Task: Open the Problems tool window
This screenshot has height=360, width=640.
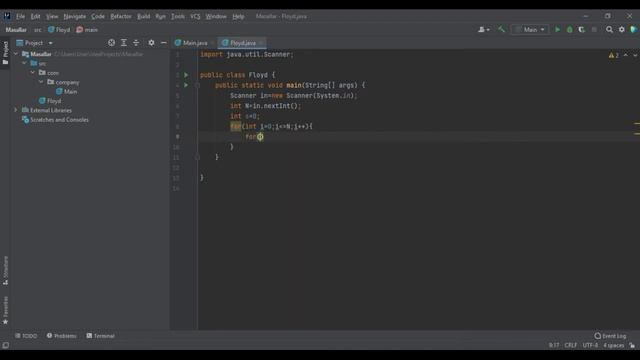Action: coord(61,336)
